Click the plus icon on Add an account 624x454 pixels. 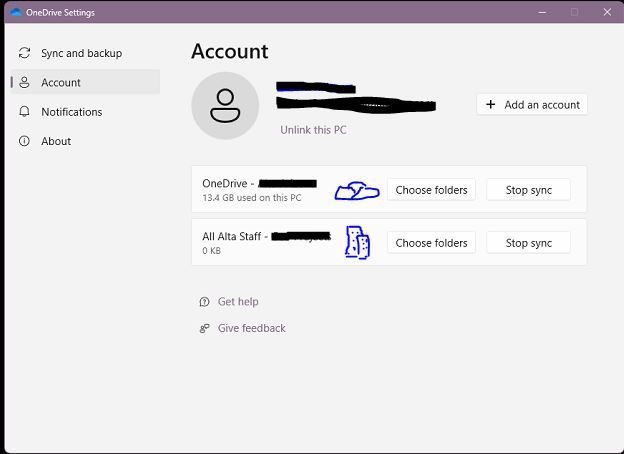491,104
